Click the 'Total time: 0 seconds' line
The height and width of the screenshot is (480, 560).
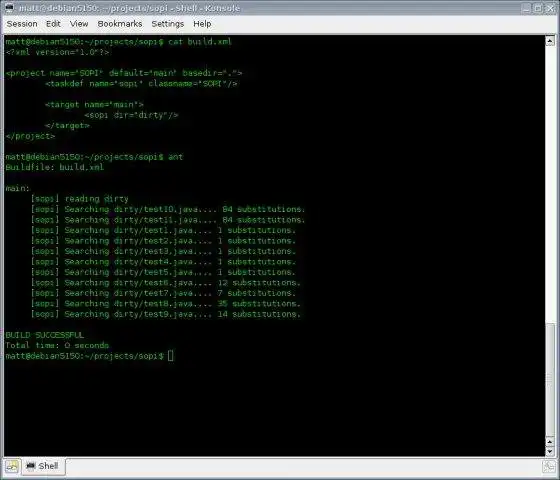[x=57, y=345]
